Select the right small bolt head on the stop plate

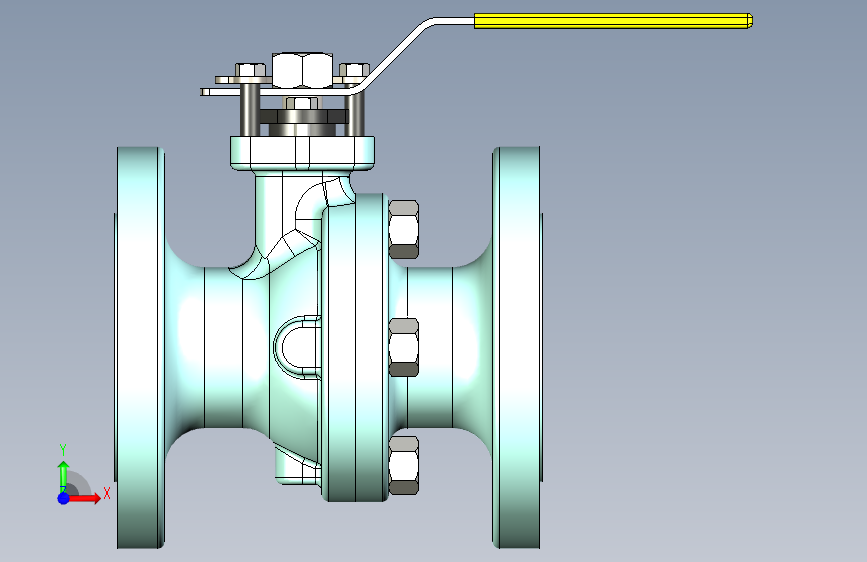pyautogui.click(x=354, y=70)
